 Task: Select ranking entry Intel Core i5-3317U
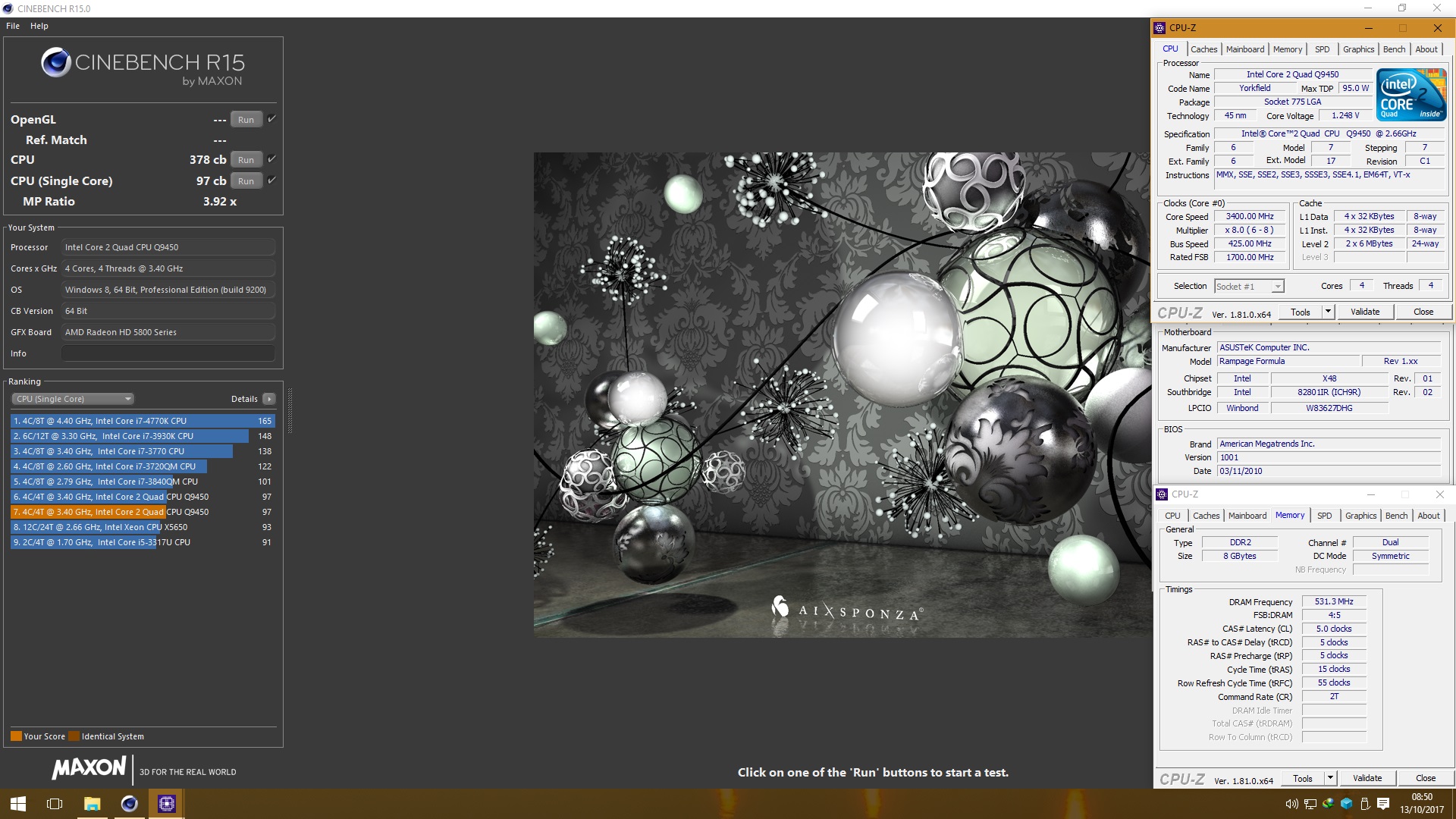[x=143, y=542]
